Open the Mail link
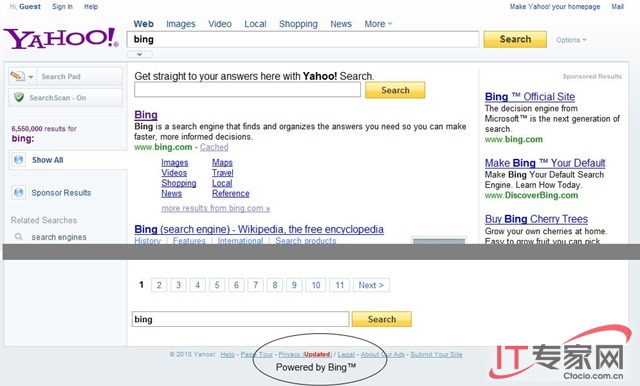 pyautogui.click(x=617, y=7)
